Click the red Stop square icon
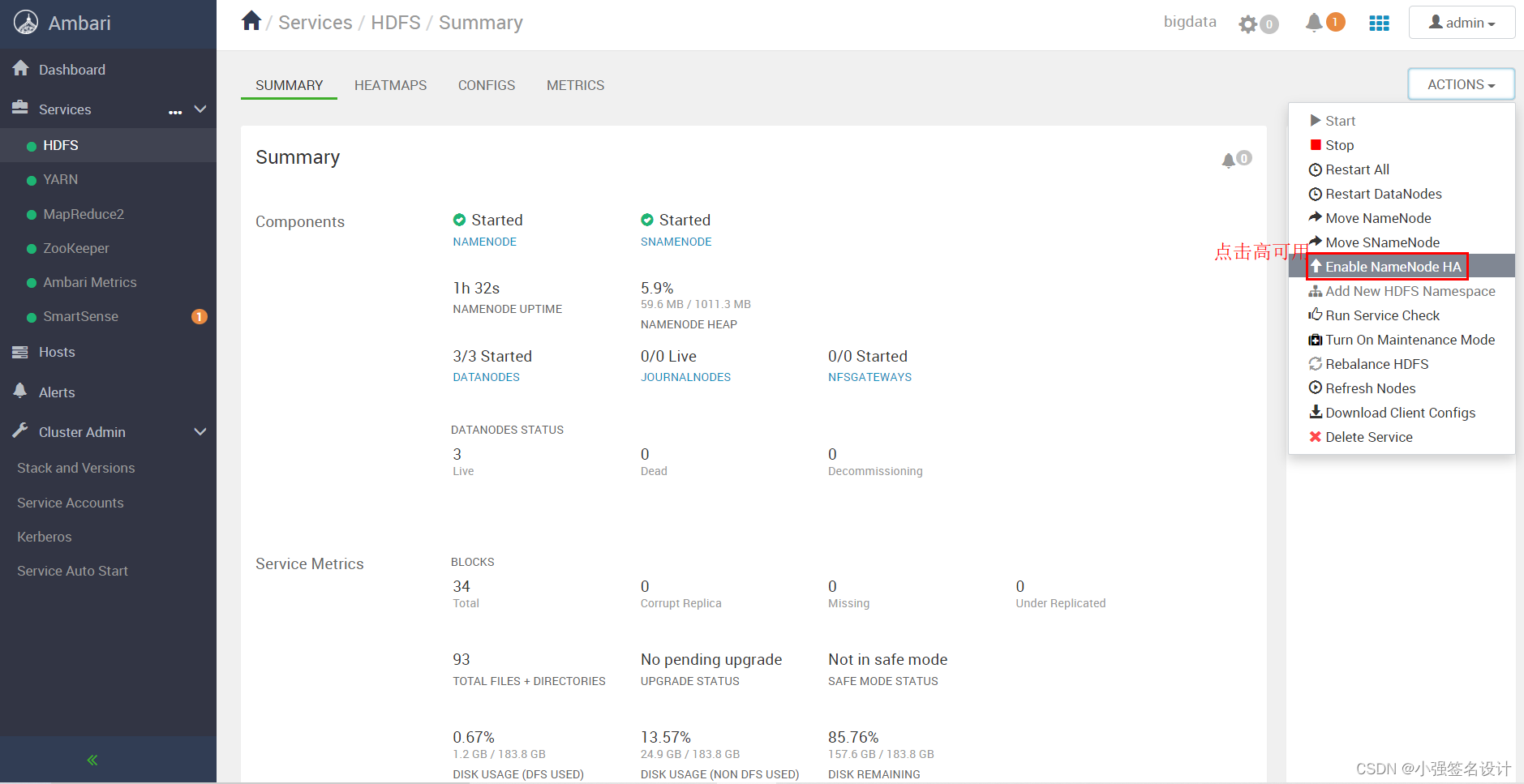This screenshot has width=1524, height=784. tap(1316, 145)
